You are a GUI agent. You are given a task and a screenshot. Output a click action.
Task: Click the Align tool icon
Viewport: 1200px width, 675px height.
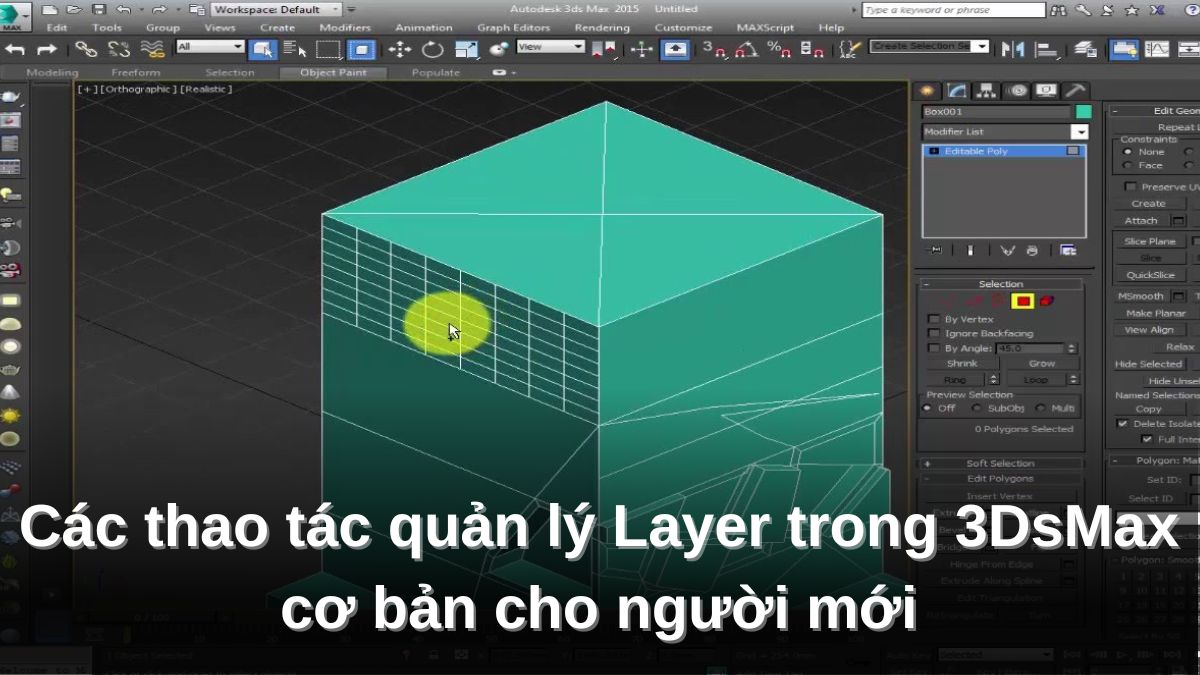(x=1046, y=48)
